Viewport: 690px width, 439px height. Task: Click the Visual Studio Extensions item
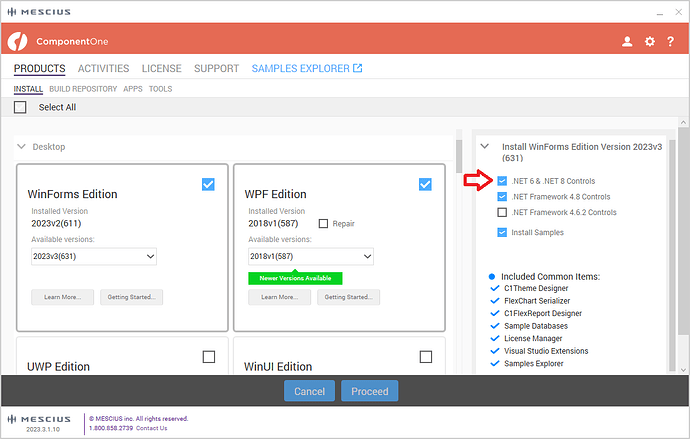(x=546, y=351)
